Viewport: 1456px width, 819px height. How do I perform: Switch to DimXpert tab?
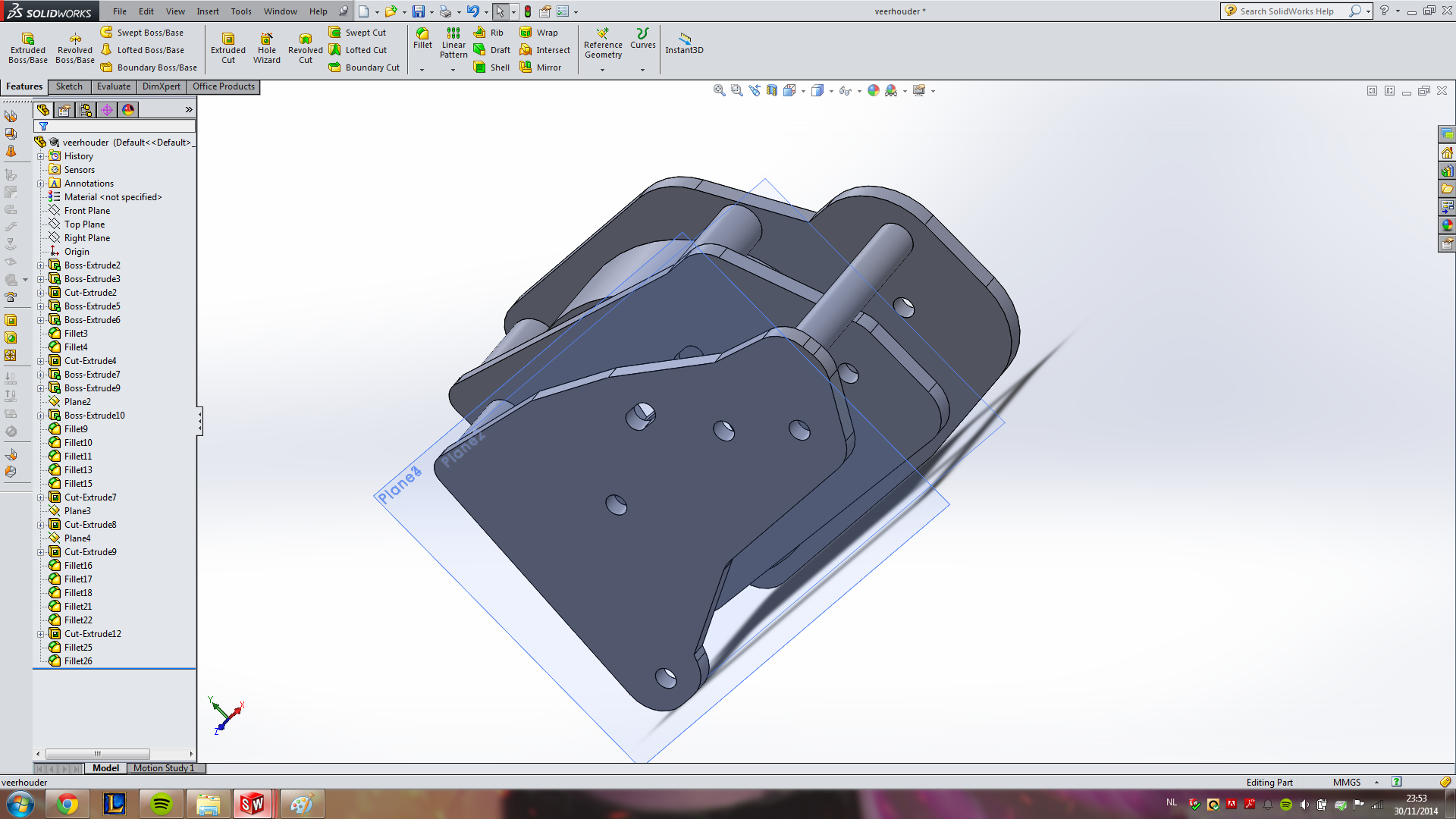tap(162, 86)
